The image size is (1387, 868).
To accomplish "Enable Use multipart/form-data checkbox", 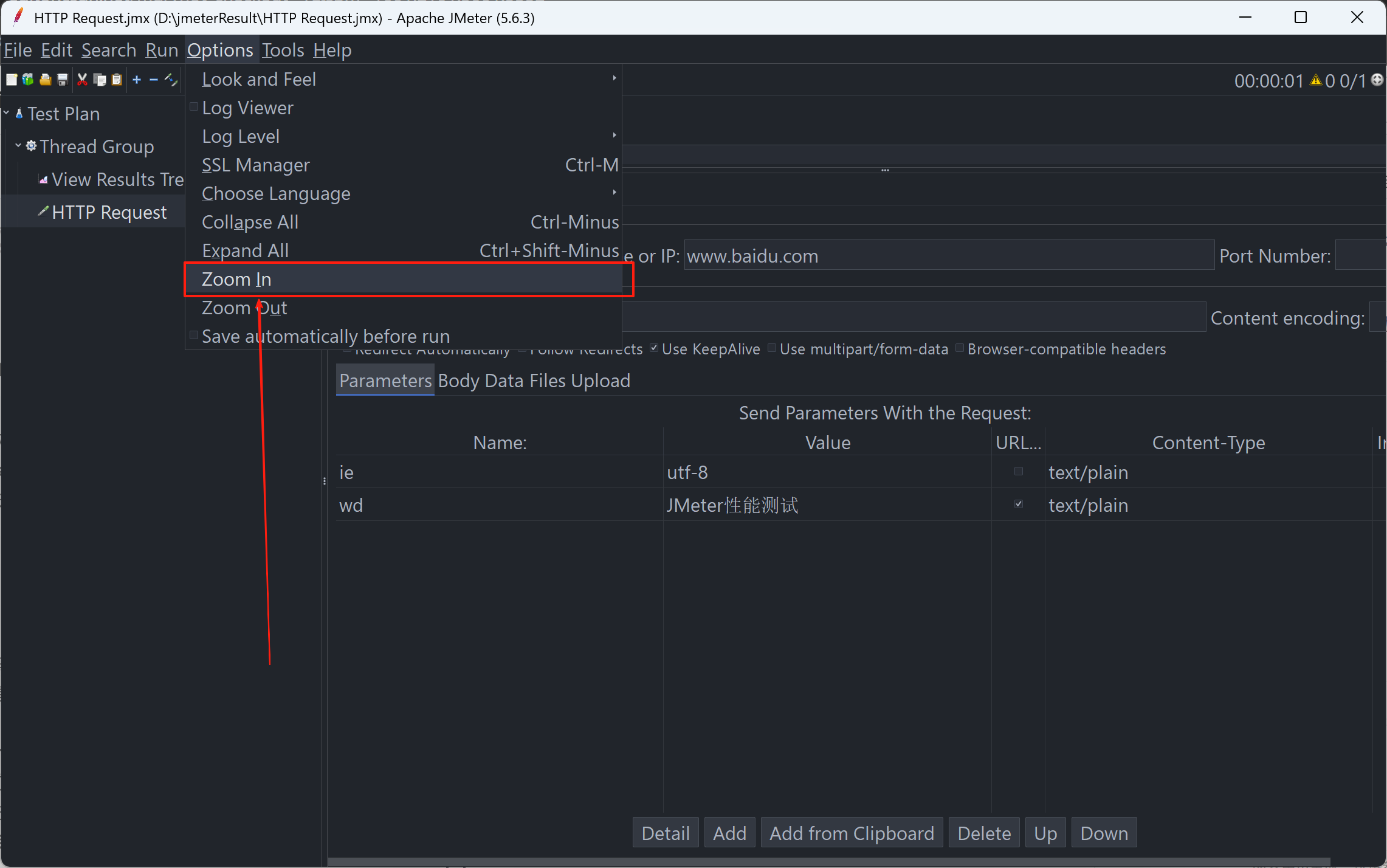I will click(772, 348).
